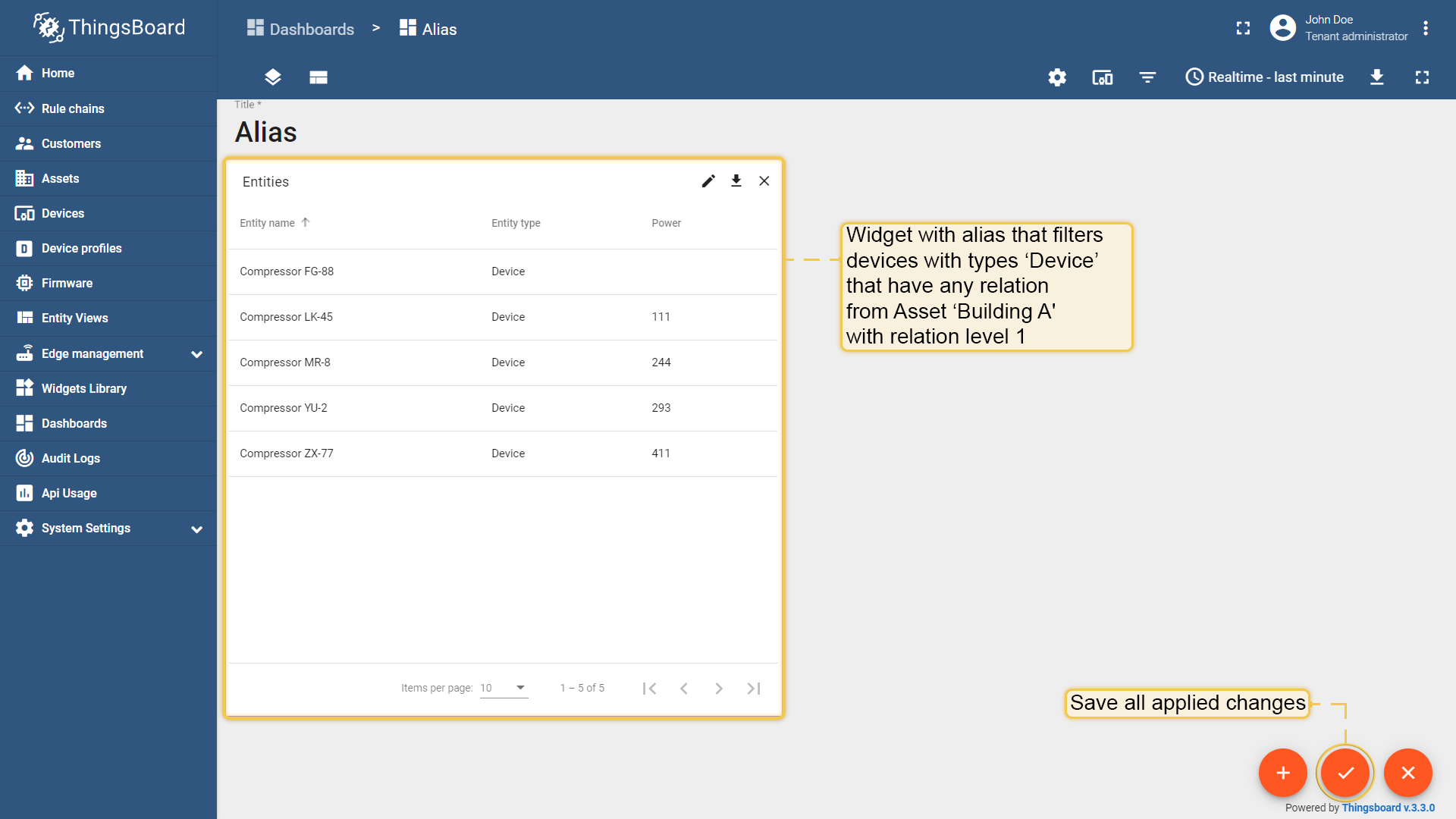Click the Firmware chip icon
Screen dimensions: 1456x819
(24, 283)
